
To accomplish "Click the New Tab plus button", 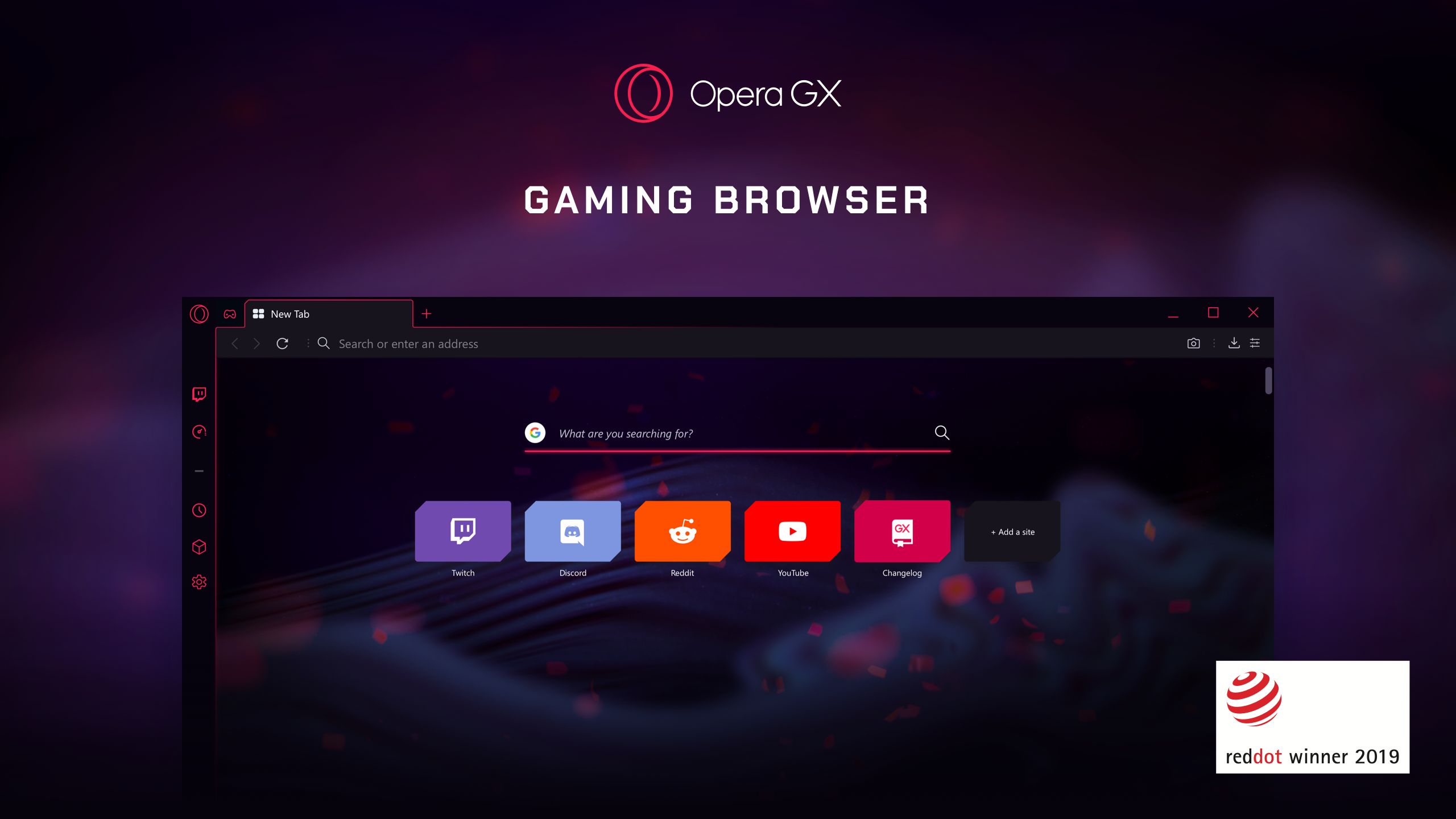I will point(427,313).
